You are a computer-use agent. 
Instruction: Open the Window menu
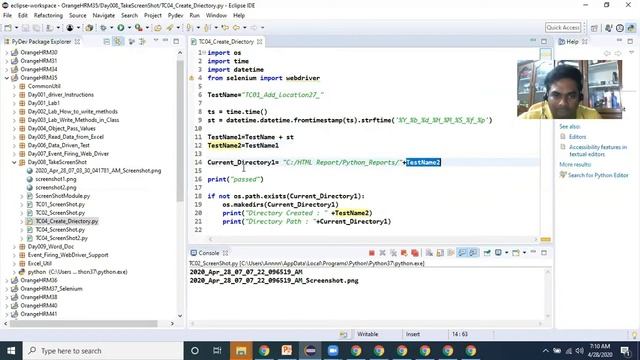pos(216,16)
